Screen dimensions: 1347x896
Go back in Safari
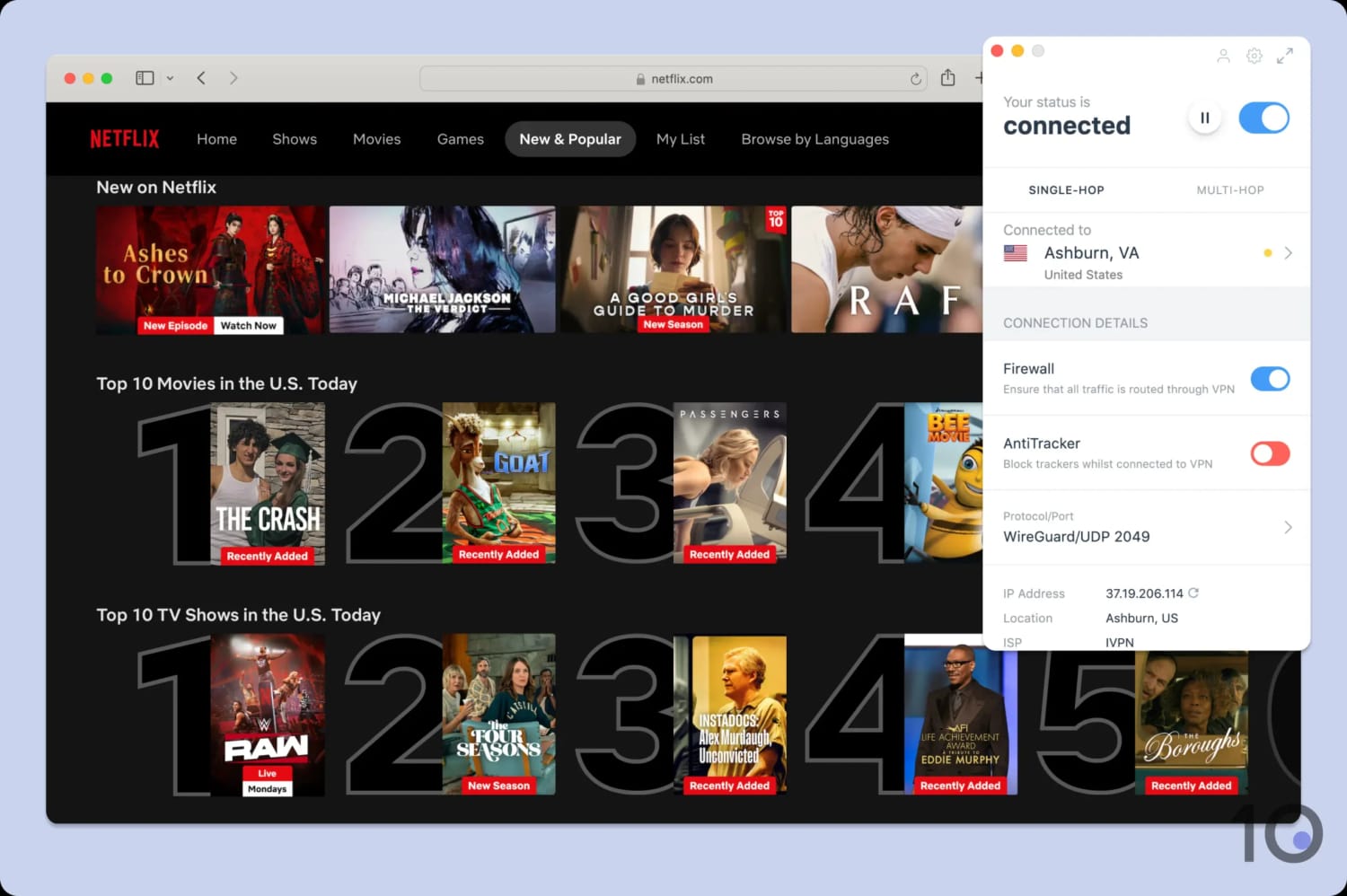pos(201,78)
